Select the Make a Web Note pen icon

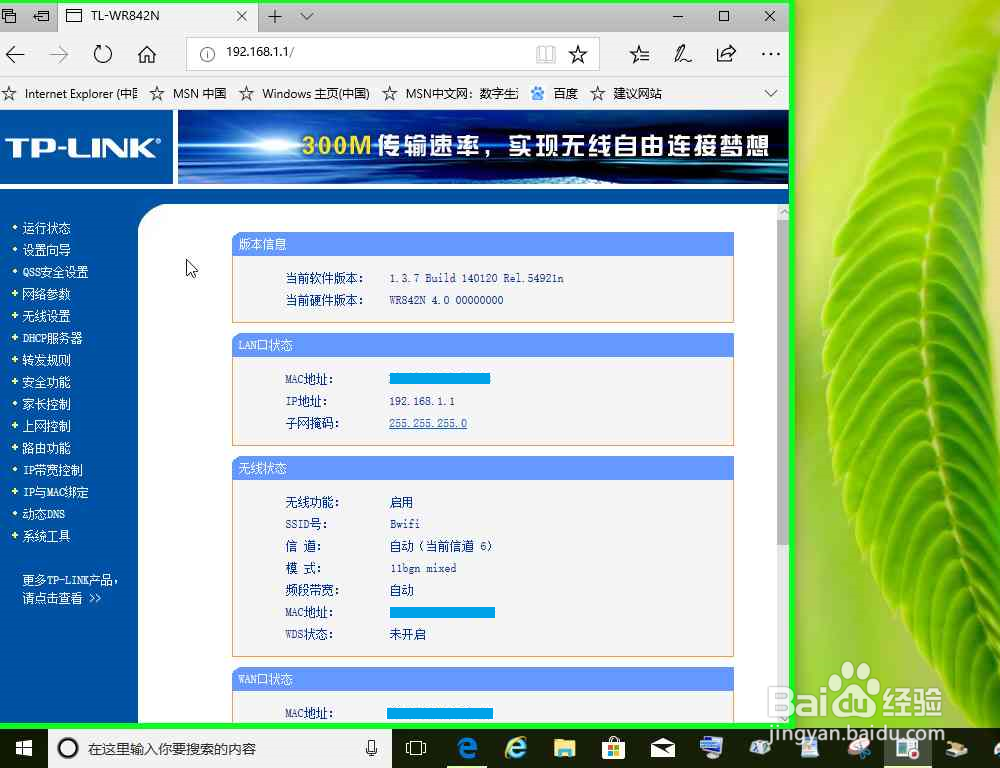click(x=683, y=54)
